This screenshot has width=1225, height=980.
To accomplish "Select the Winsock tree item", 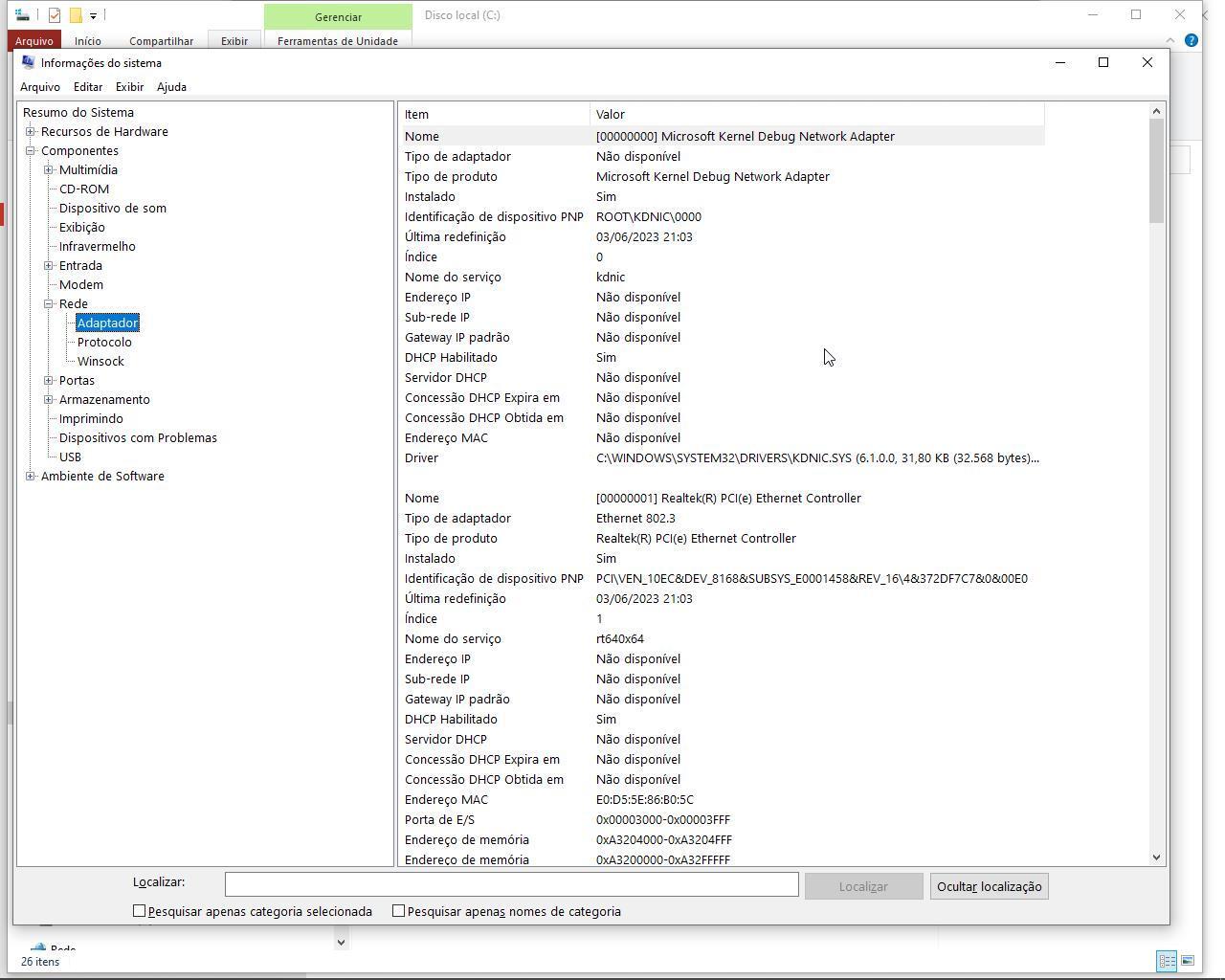I will (x=100, y=361).
